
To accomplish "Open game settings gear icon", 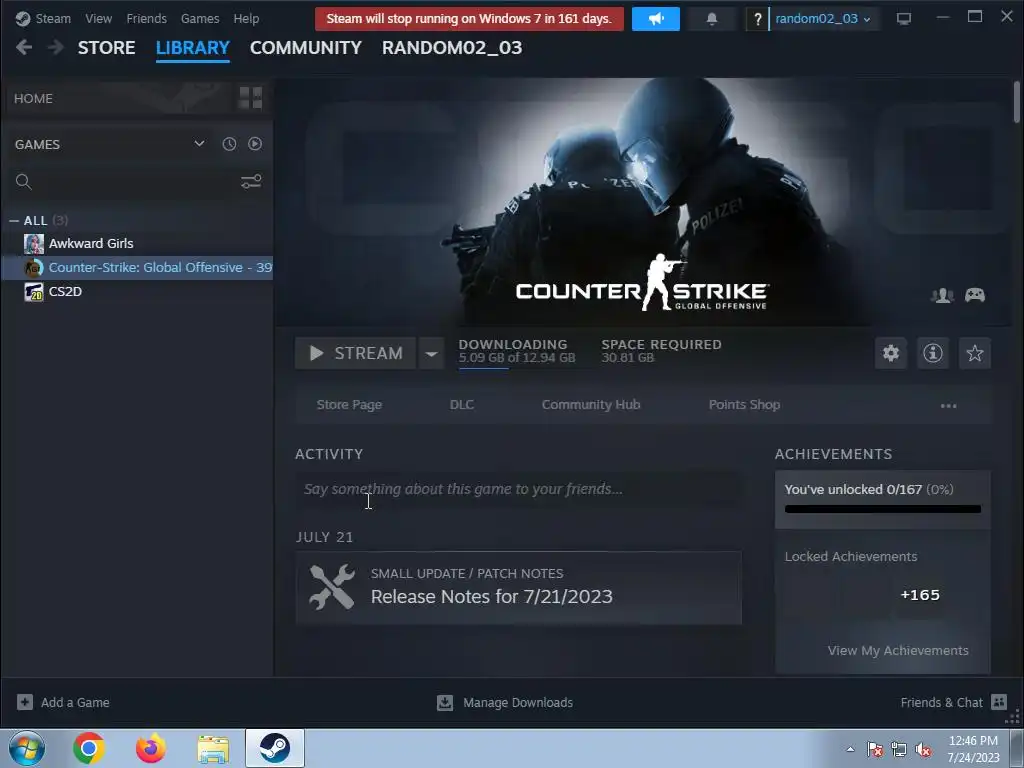I will (891, 353).
